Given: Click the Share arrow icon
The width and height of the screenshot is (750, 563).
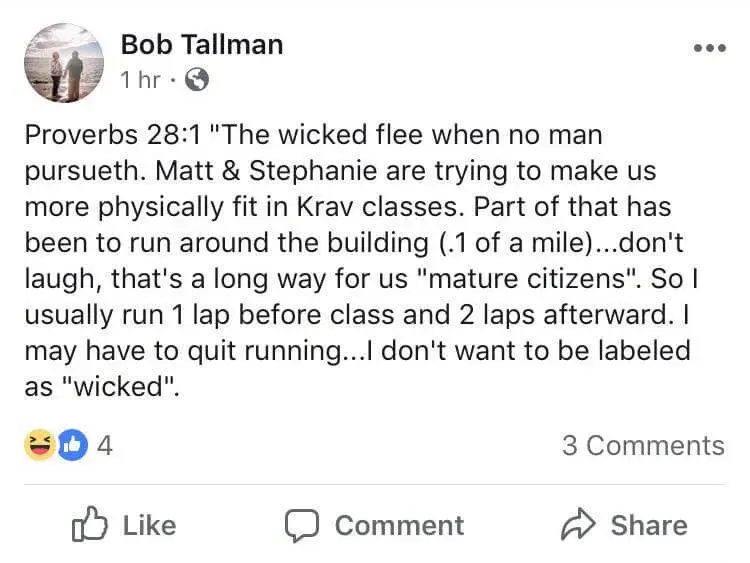Looking at the screenshot, I should (576, 524).
